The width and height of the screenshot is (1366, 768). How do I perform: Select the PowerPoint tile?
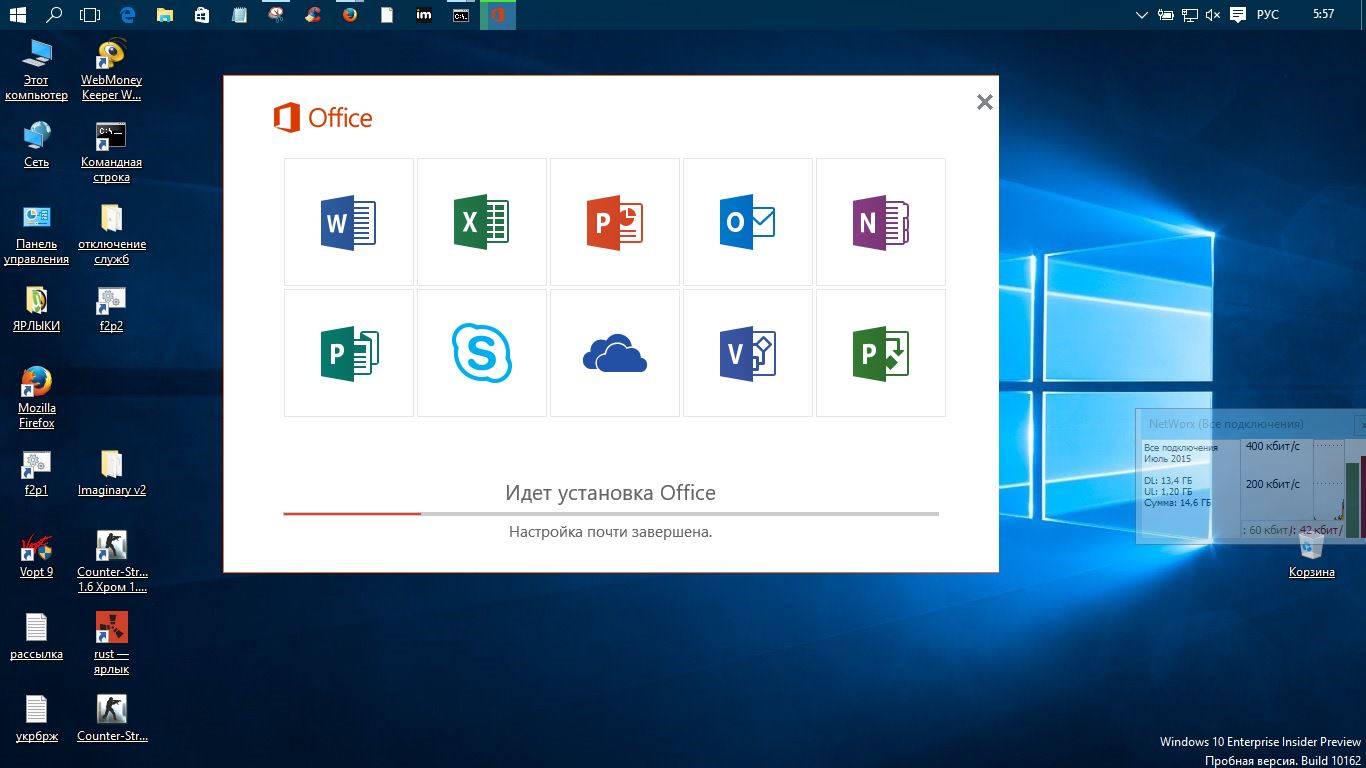click(x=614, y=222)
